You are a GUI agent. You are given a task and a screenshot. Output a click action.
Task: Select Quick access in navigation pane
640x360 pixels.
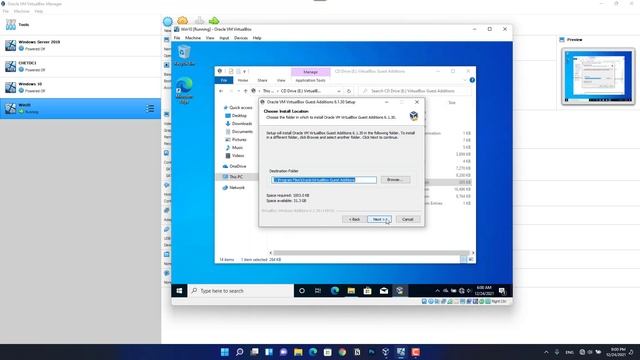point(238,108)
